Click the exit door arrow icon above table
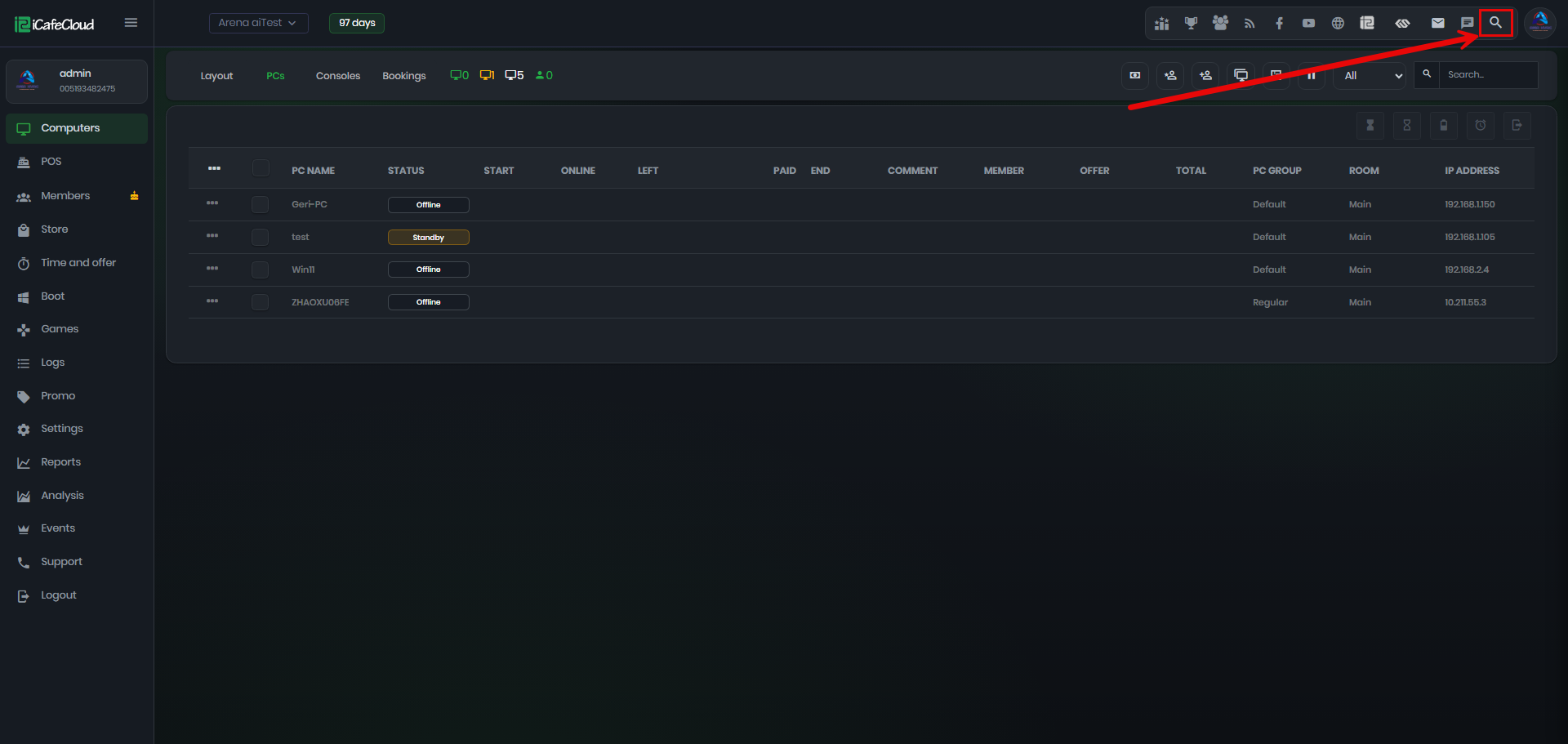The height and width of the screenshot is (744, 1568). point(1517,125)
